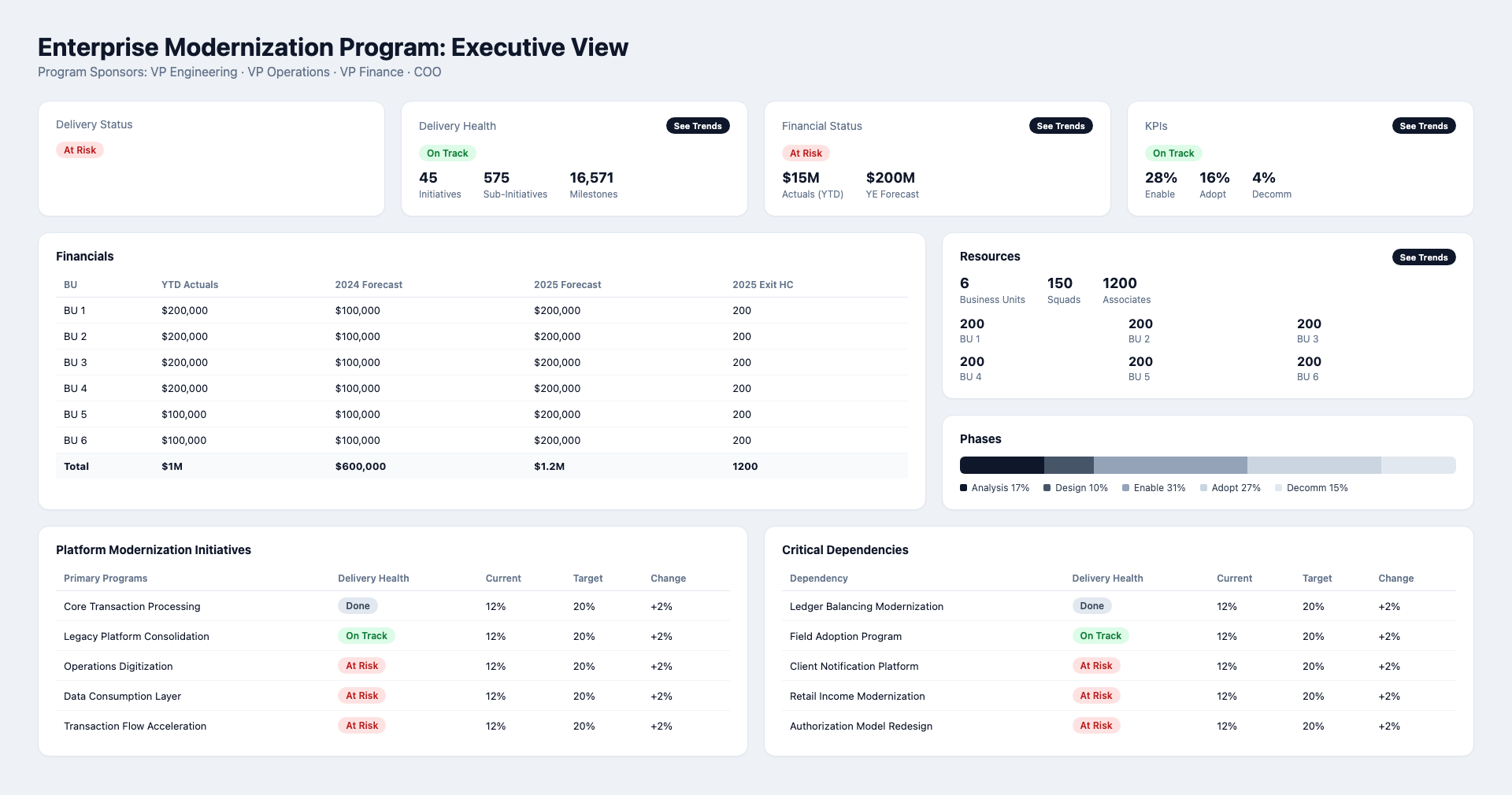The height and width of the screenshot is (795, 1512).
Task: Select Authorization Model Redesign dependency
Action: 1119,726
